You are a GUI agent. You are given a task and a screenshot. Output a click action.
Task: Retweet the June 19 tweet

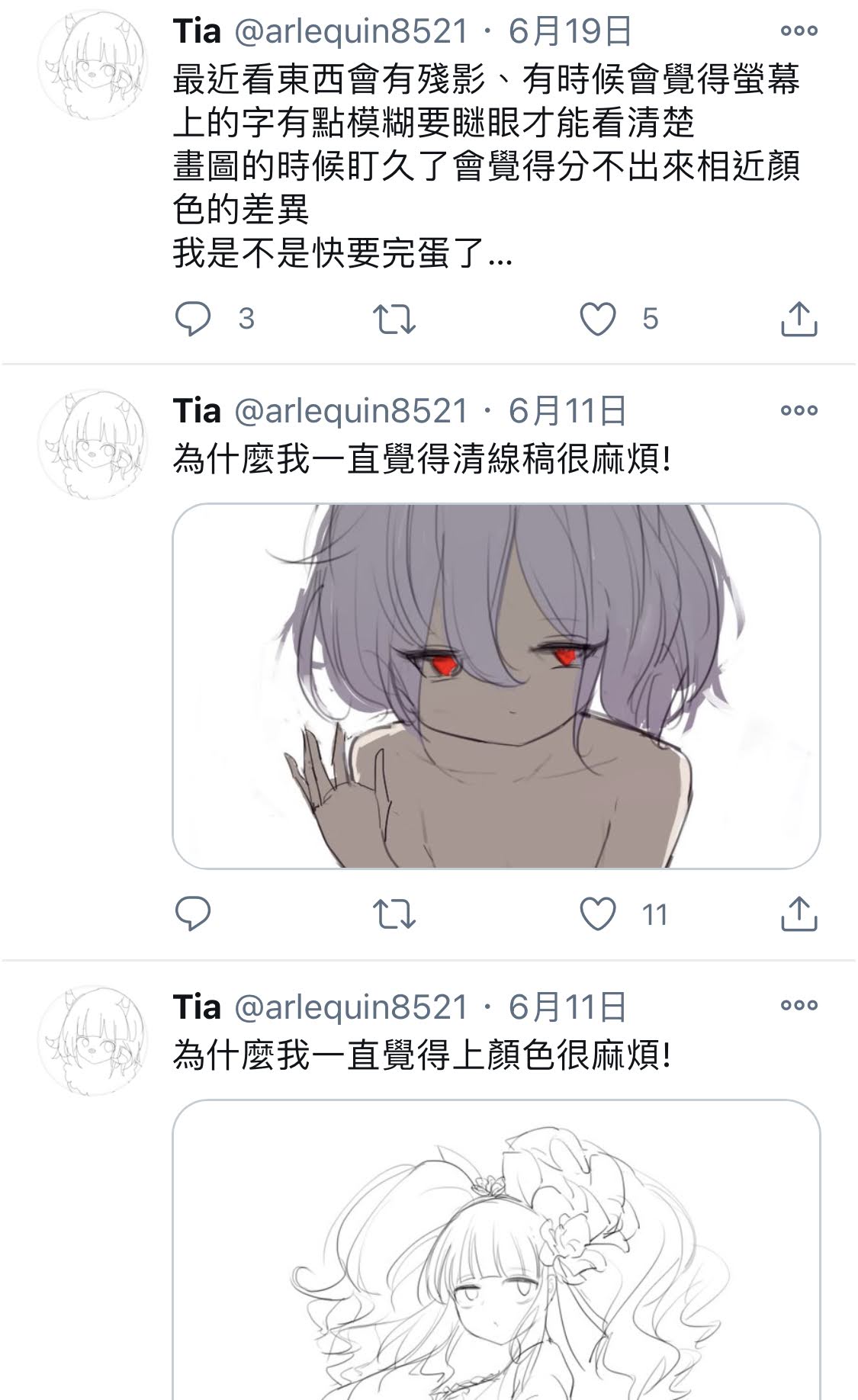[394, 319]
